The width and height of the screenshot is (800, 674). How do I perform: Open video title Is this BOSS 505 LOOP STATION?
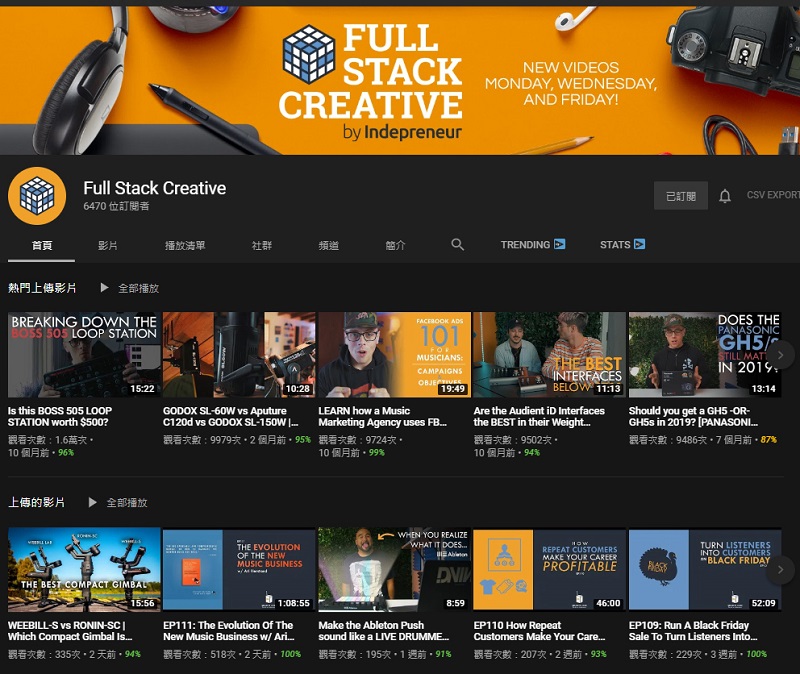60,416
